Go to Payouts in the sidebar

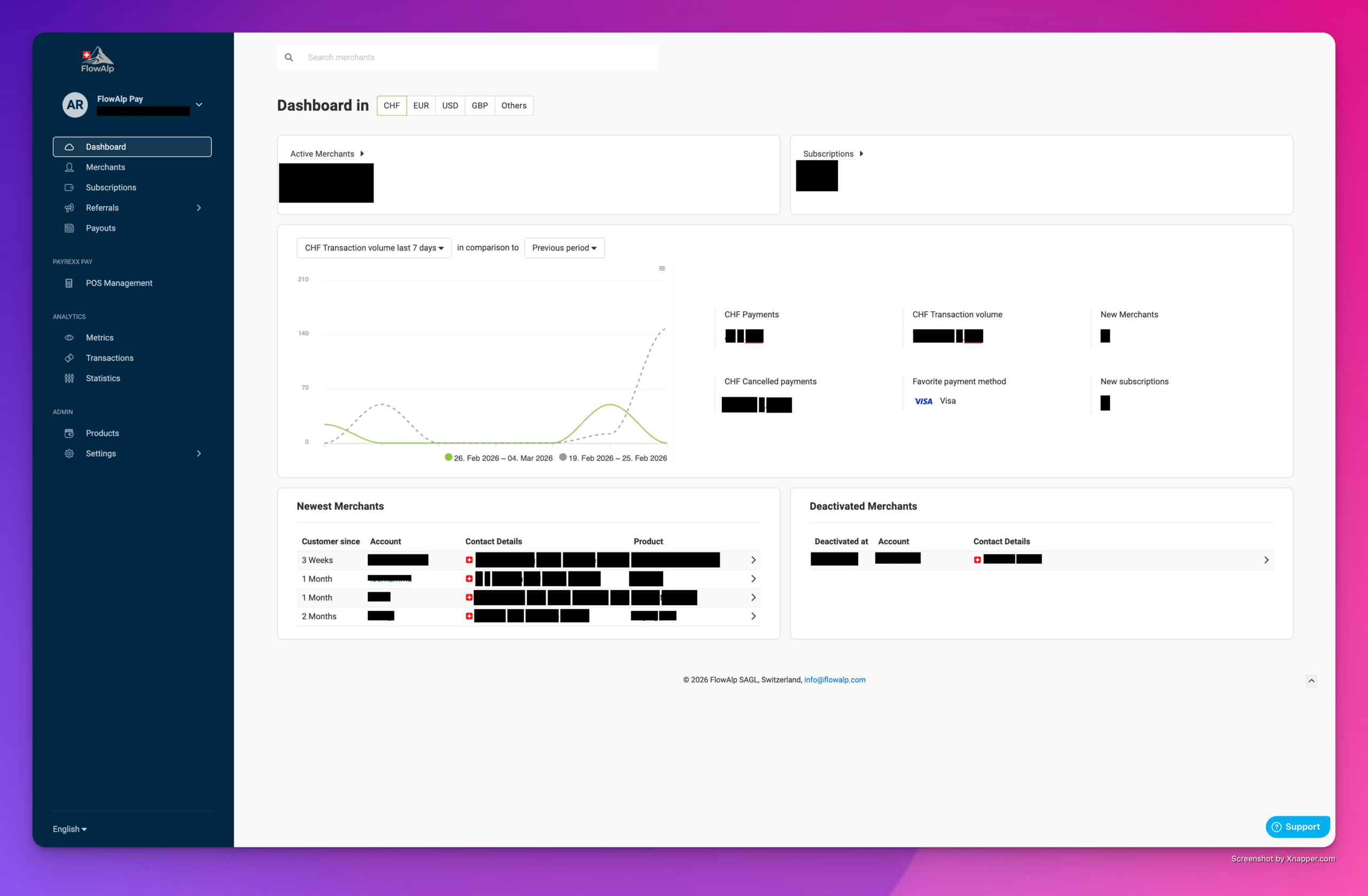100,228
